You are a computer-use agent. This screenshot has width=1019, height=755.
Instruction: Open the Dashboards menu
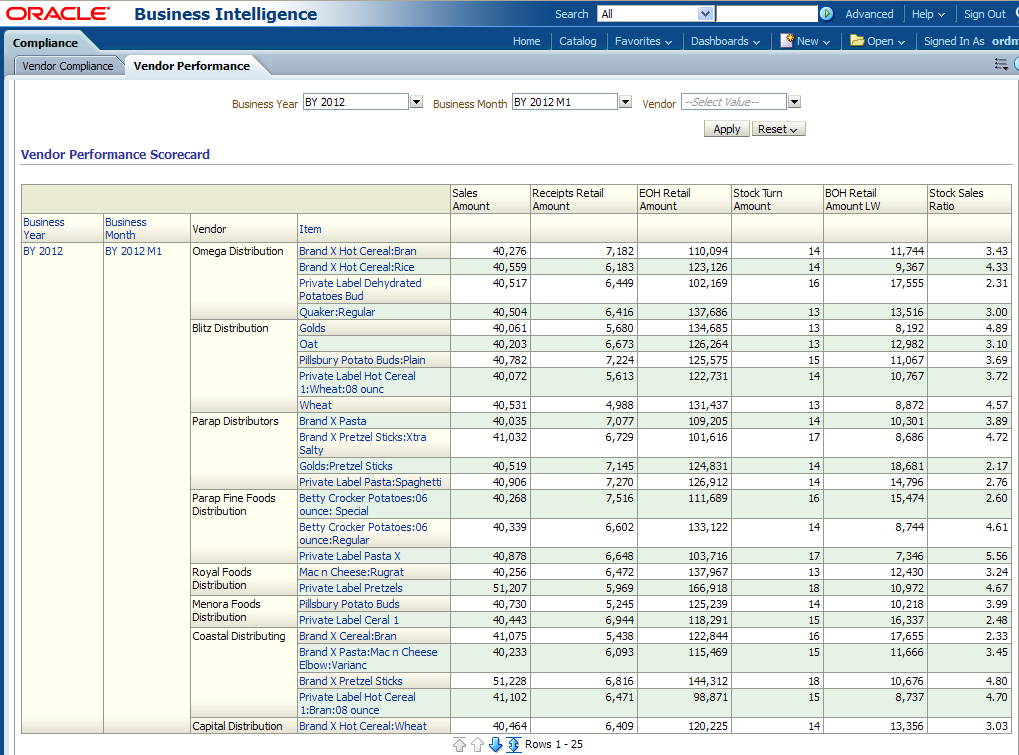(725, 41)
